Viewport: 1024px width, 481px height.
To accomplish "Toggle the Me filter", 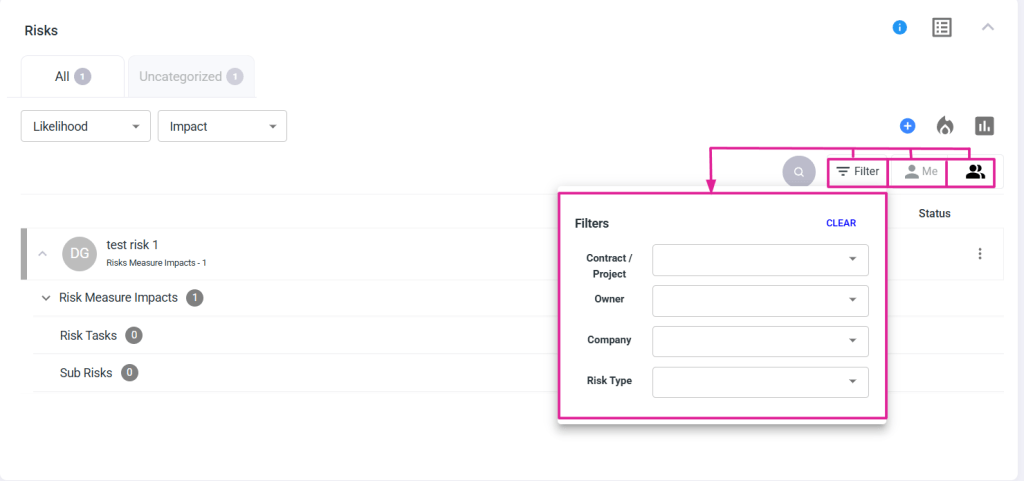I will coord(920,172).
